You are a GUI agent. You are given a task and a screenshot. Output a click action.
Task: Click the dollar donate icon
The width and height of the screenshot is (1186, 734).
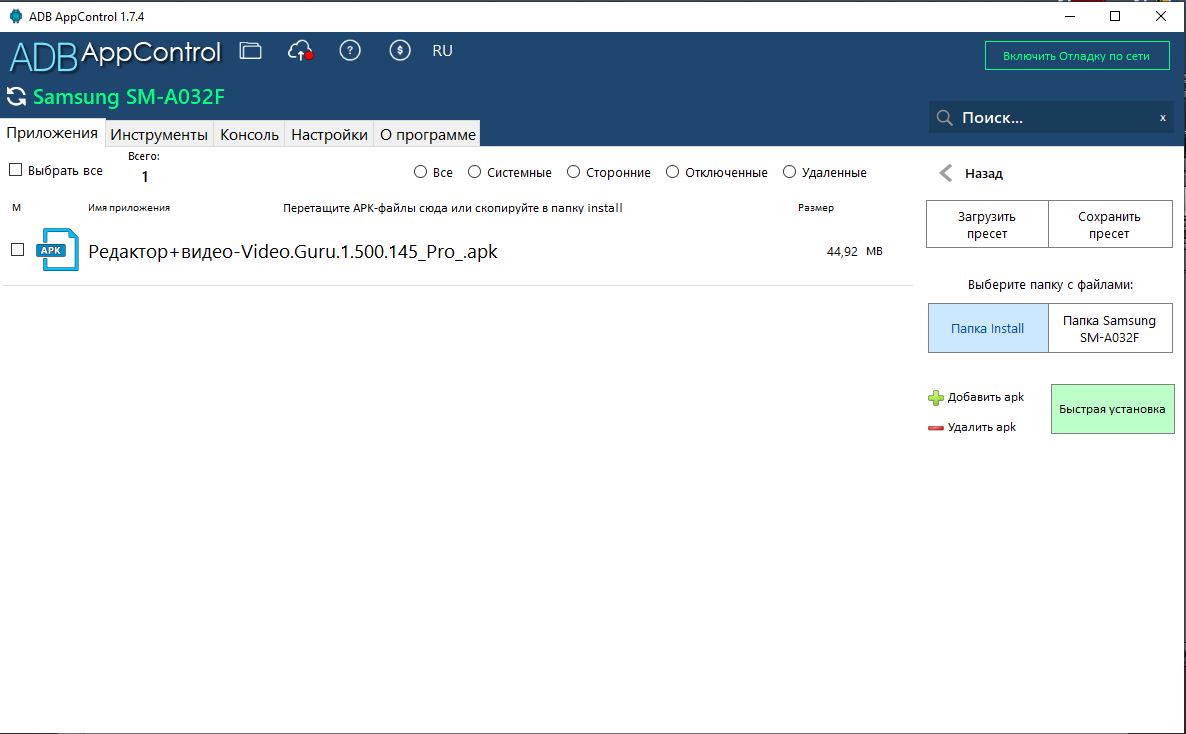[399, 51]
